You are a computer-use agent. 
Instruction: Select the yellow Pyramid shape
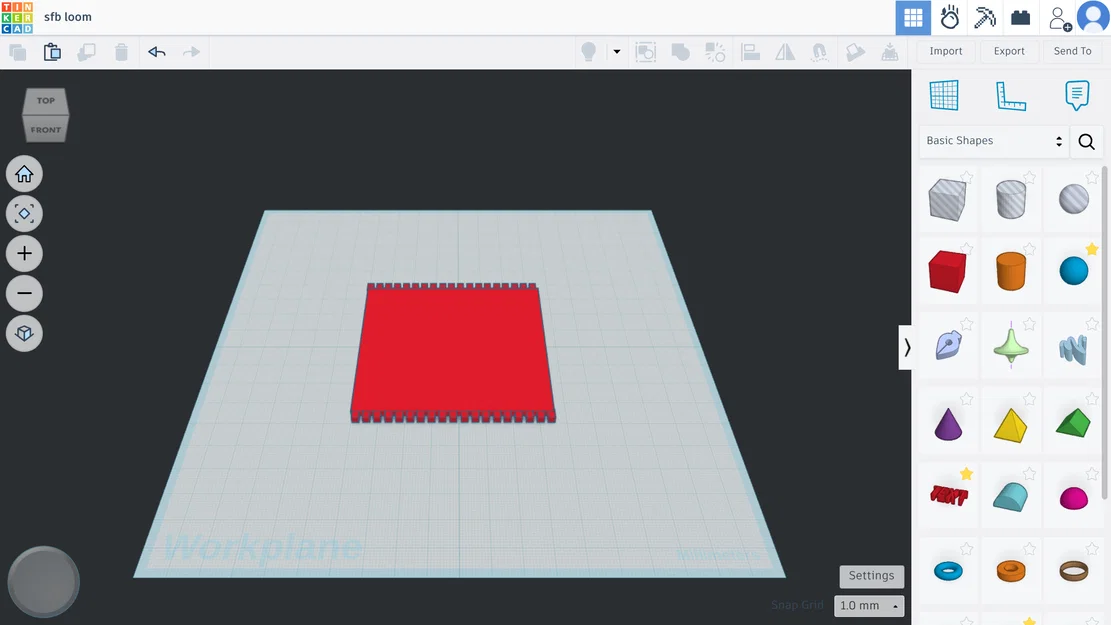click(x=1010, y=425)
